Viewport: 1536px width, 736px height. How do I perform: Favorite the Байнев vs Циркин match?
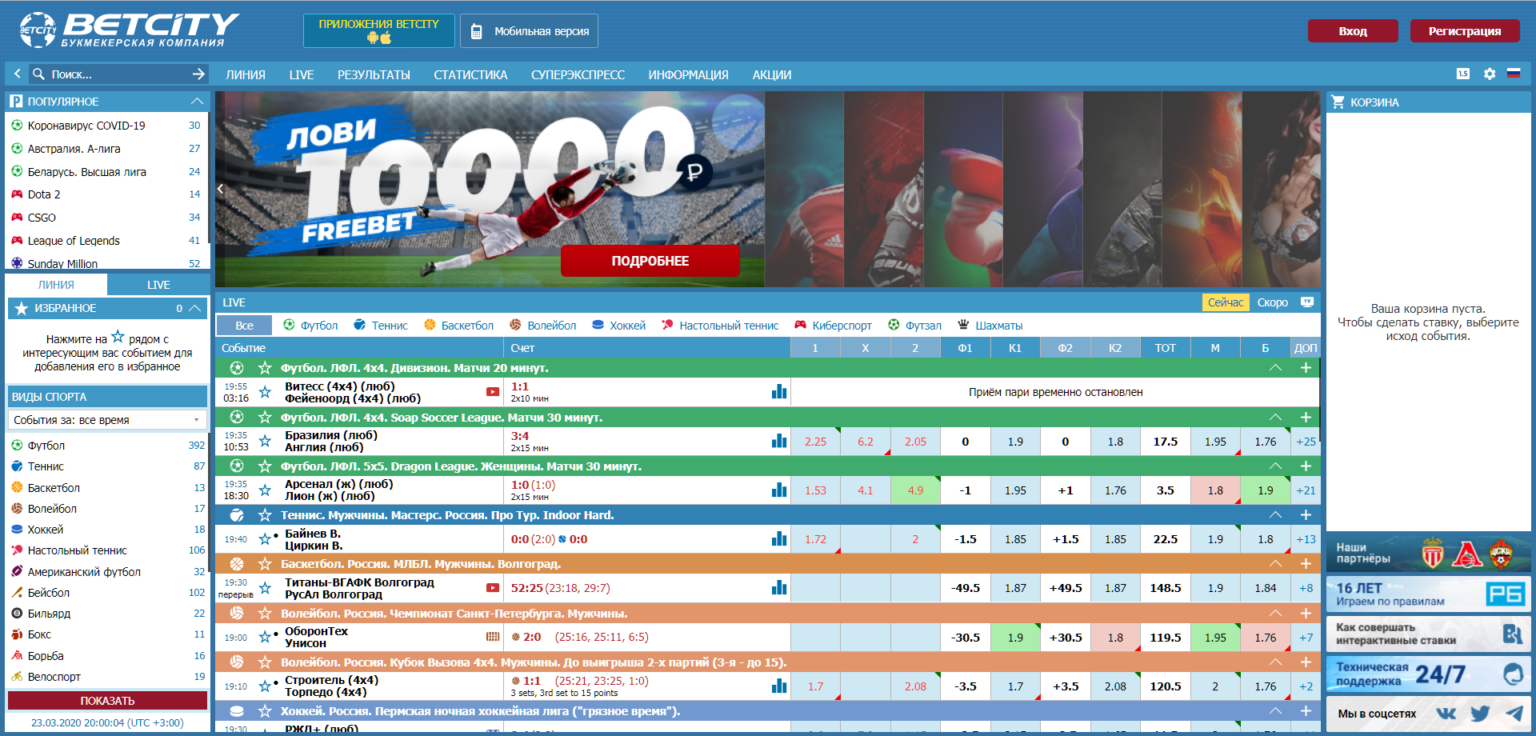pos(265,539)
